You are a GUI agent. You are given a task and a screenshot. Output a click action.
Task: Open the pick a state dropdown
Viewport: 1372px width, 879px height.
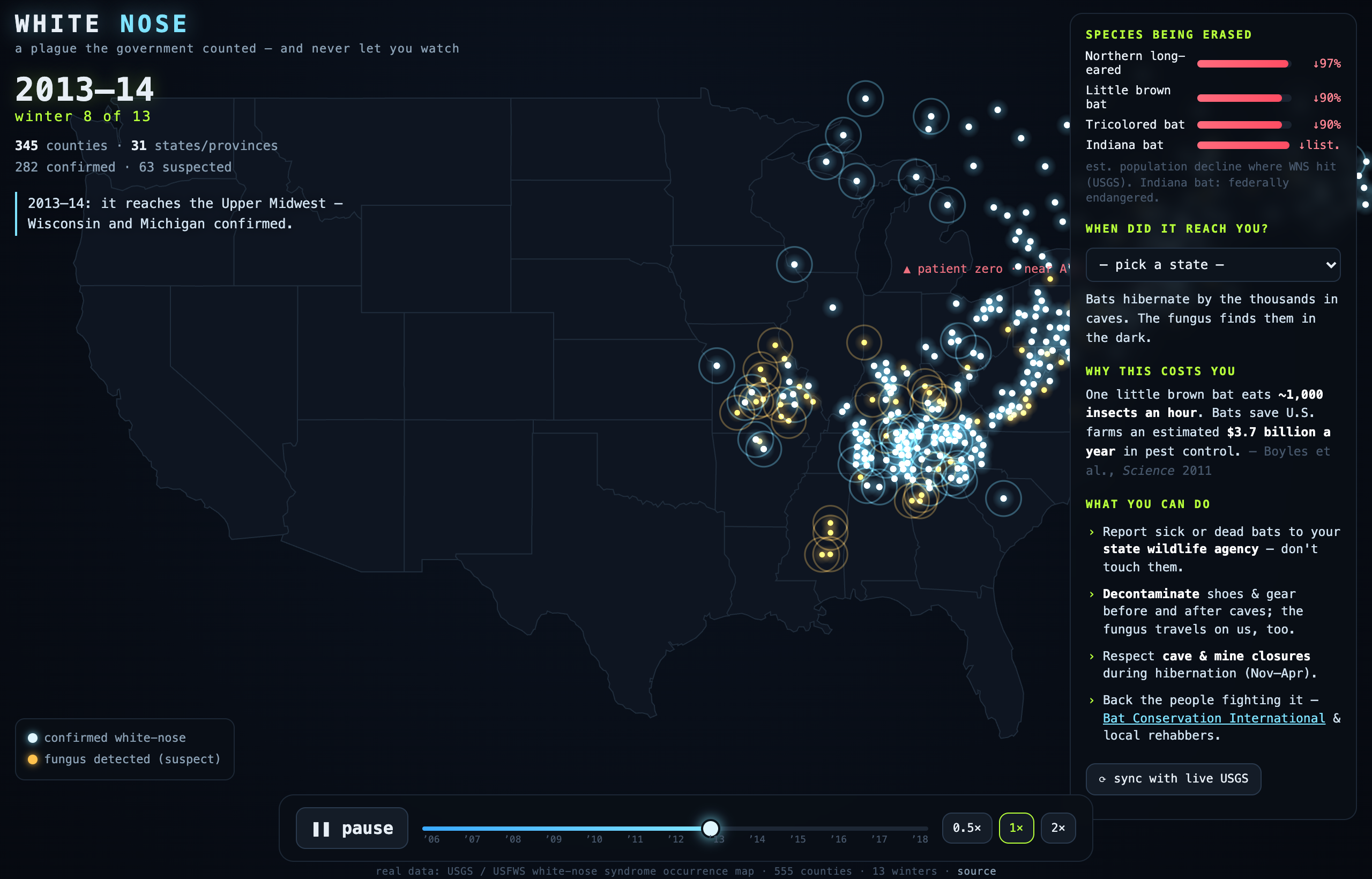tap(1213, 265)
